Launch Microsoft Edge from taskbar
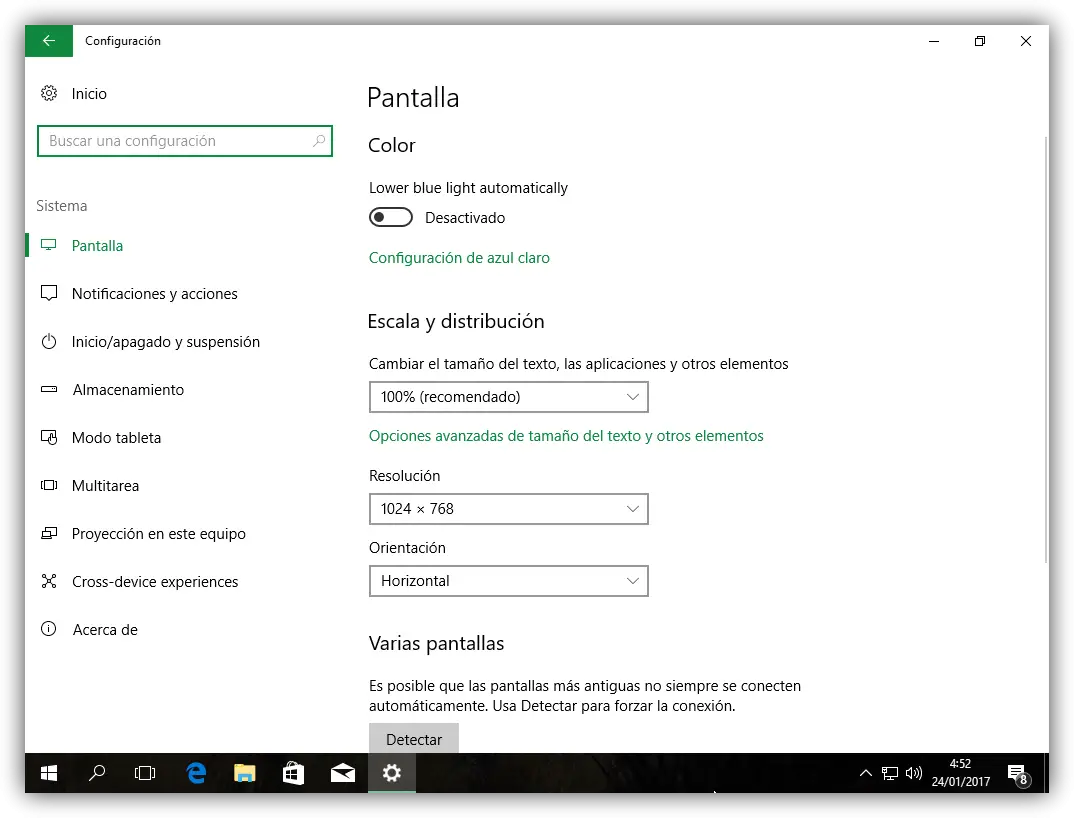This screenshot has height=818, width=1074. (x=196, y=773)
